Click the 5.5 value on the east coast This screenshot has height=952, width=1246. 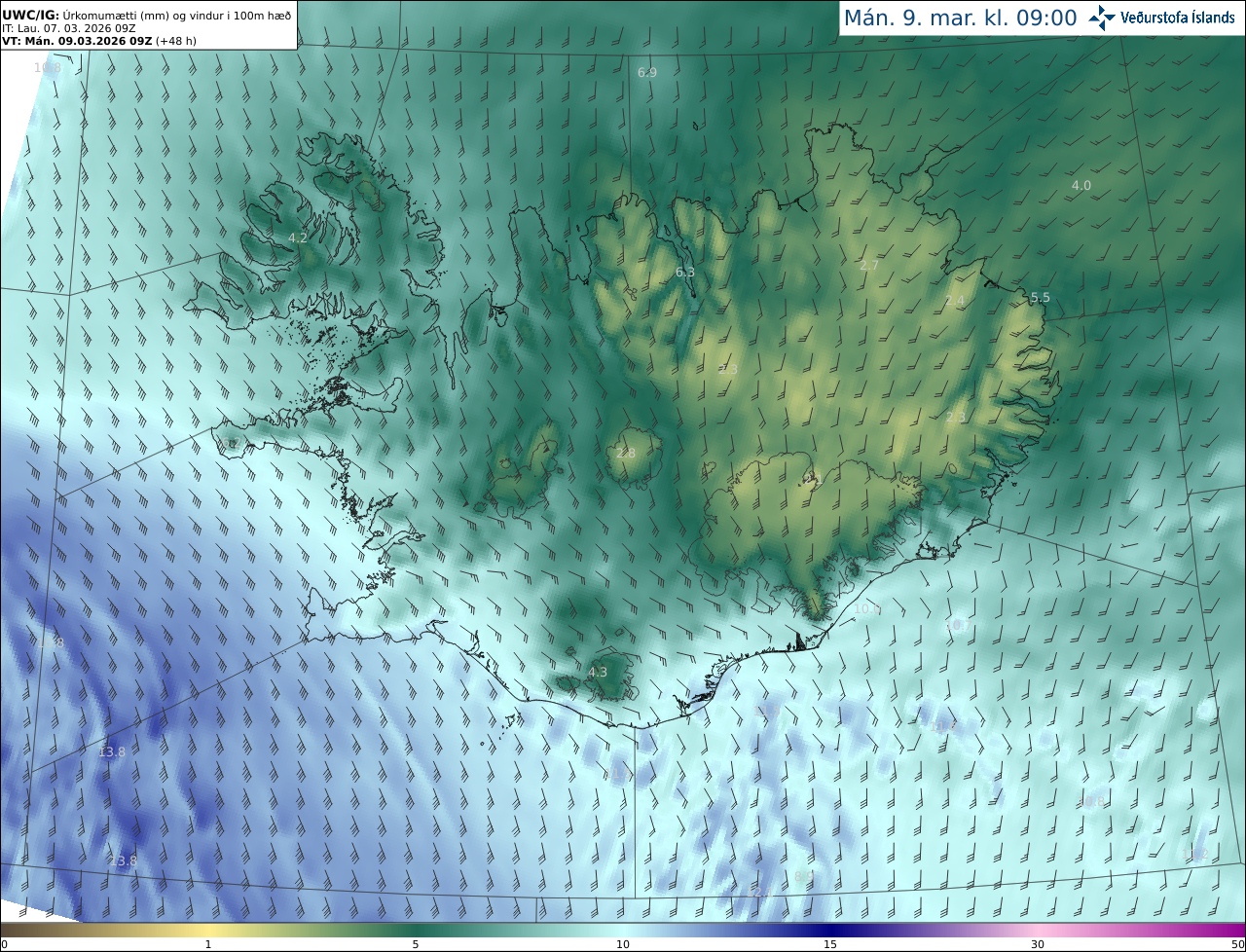point(1041,297)
